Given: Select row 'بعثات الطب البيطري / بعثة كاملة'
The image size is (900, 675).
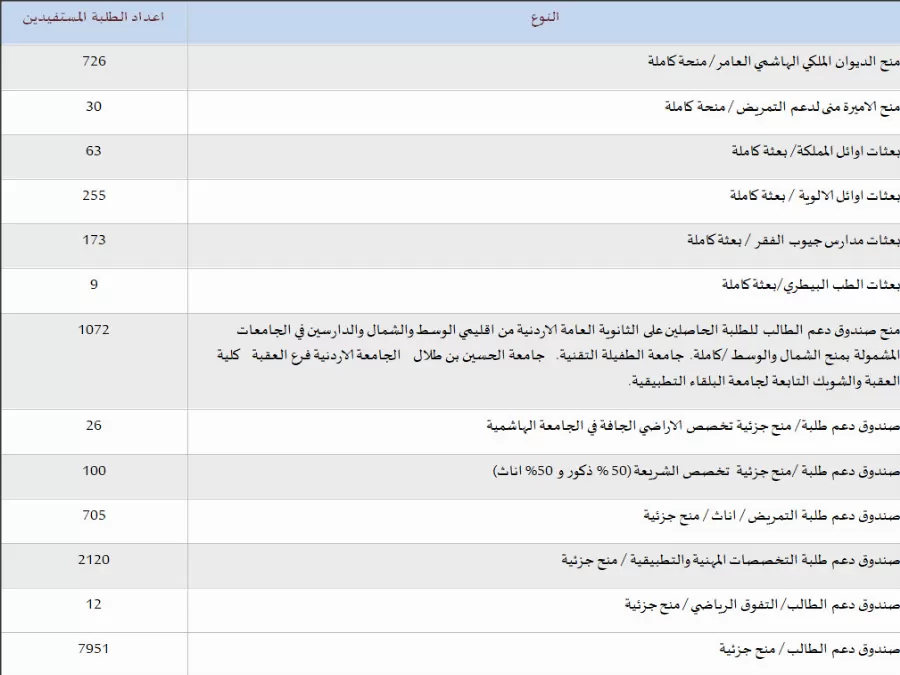Looking at the screenshot, I should point(450,291).
